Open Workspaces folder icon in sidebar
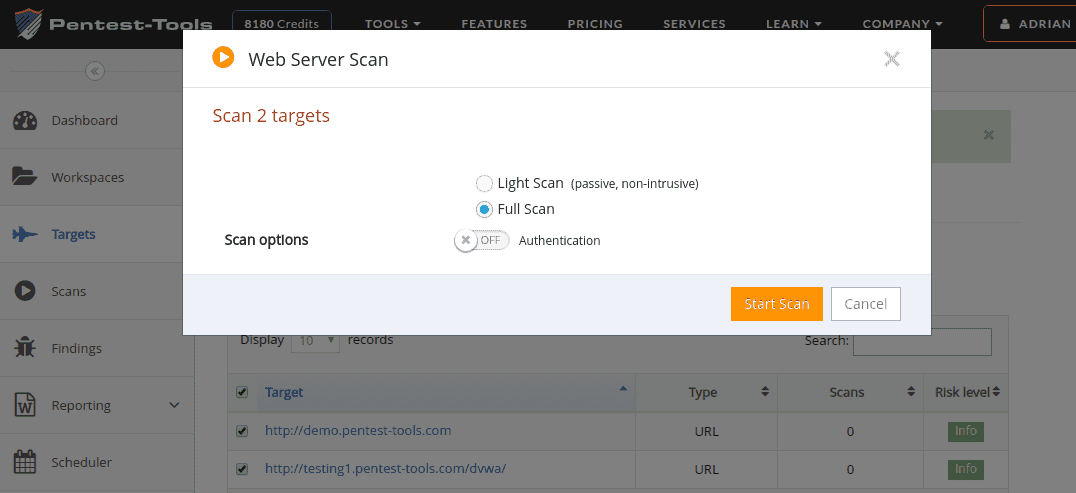The width and height of the screenshot is (1076, 493). (x=25, y=177)
